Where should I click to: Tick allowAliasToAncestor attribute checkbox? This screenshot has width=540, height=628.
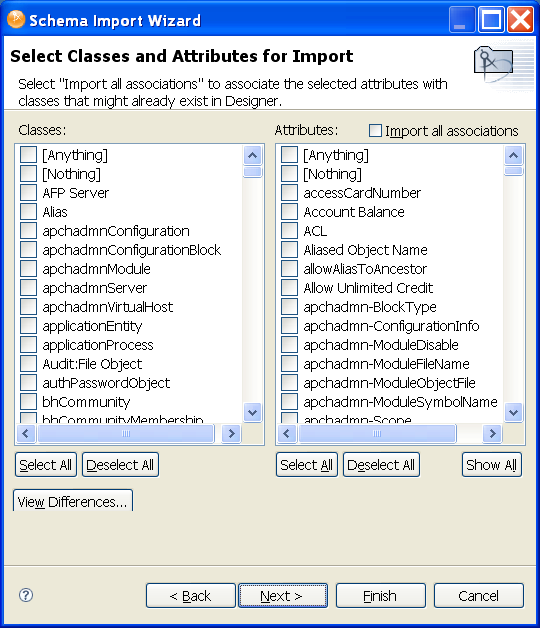(289, 269)
